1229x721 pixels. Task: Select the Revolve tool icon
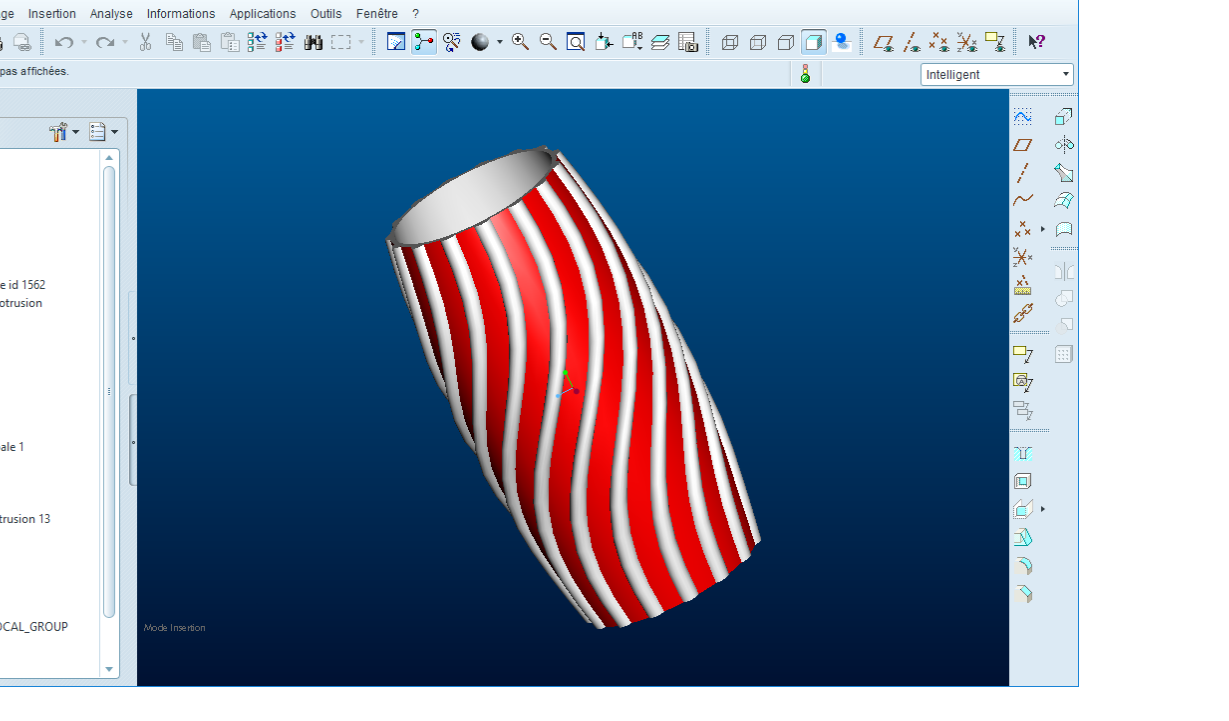(1064, 145)
